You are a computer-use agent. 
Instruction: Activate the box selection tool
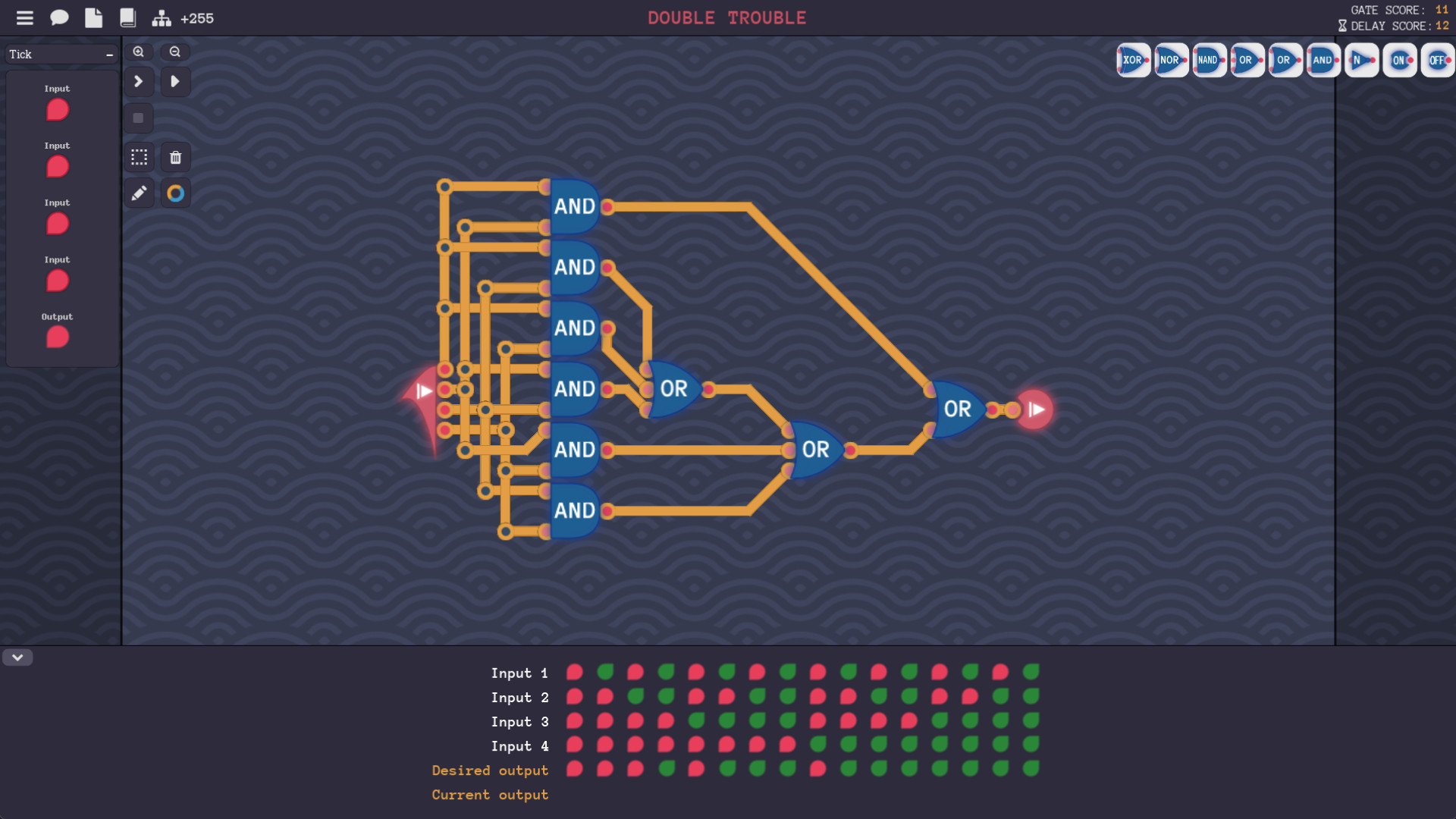139,157
